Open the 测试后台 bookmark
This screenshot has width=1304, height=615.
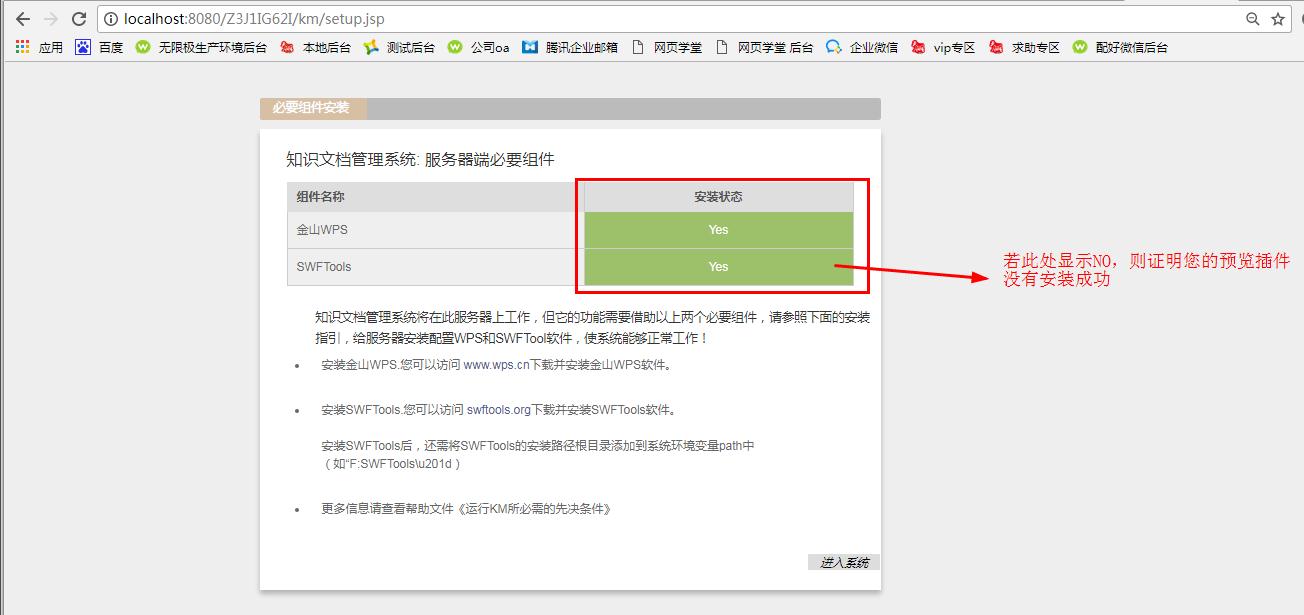point(399,47)
